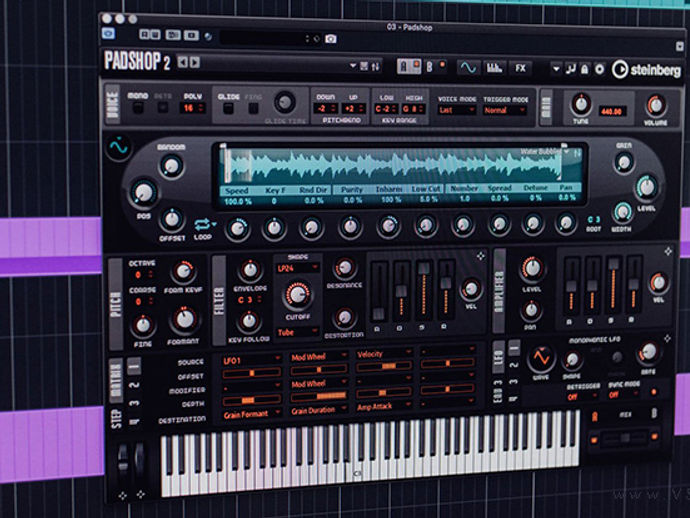This screenshot has height=518, width=690.
Task: Open the Retrigger Off dropdown
Action: (x=583, y=397)
